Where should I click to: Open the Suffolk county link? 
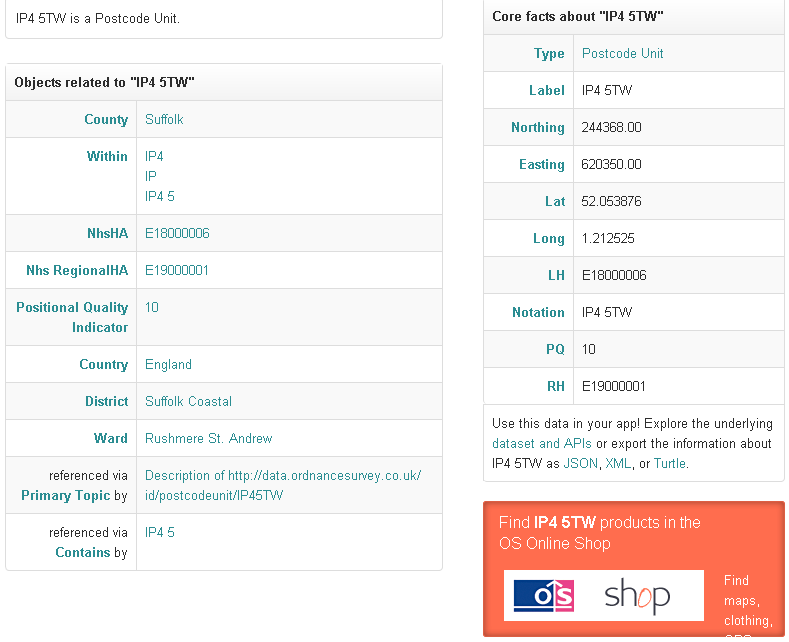(x=164, y=119)
